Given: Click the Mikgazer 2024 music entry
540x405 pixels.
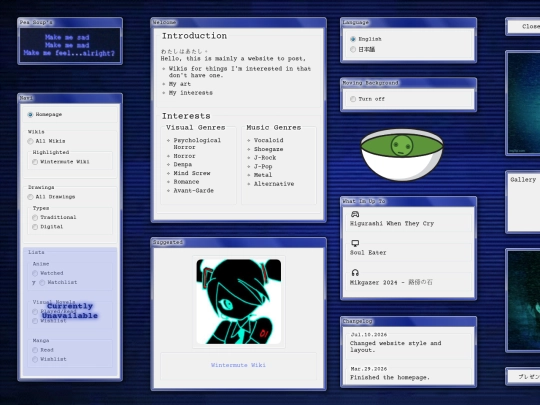Looking at the screenshot, I should (391, 282).
